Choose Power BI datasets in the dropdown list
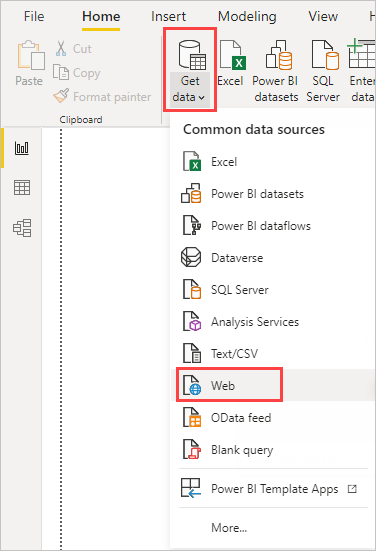This screenshot has width=376, height=551. coord(272,194)
